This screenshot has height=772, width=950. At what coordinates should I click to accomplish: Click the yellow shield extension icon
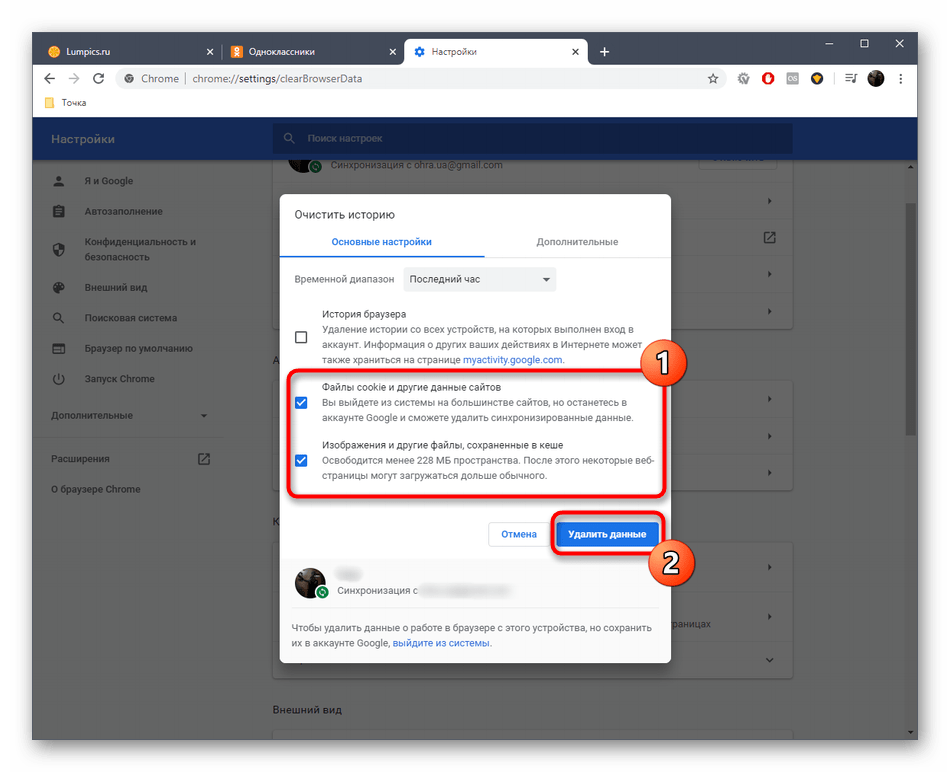click(817, 79)
